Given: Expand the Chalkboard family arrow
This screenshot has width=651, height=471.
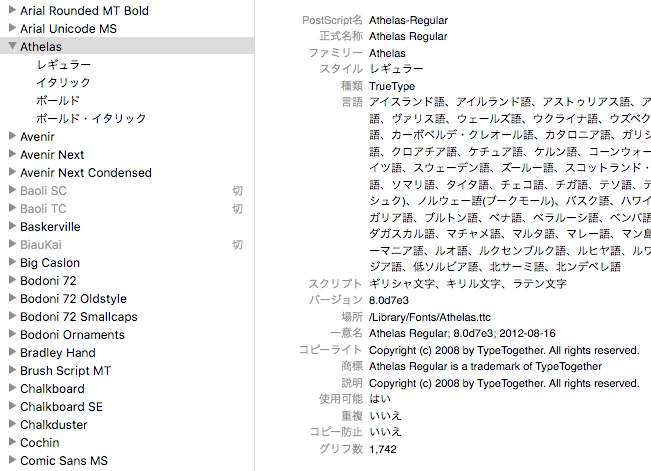Looking at the screenshot, I should point(12,388).
